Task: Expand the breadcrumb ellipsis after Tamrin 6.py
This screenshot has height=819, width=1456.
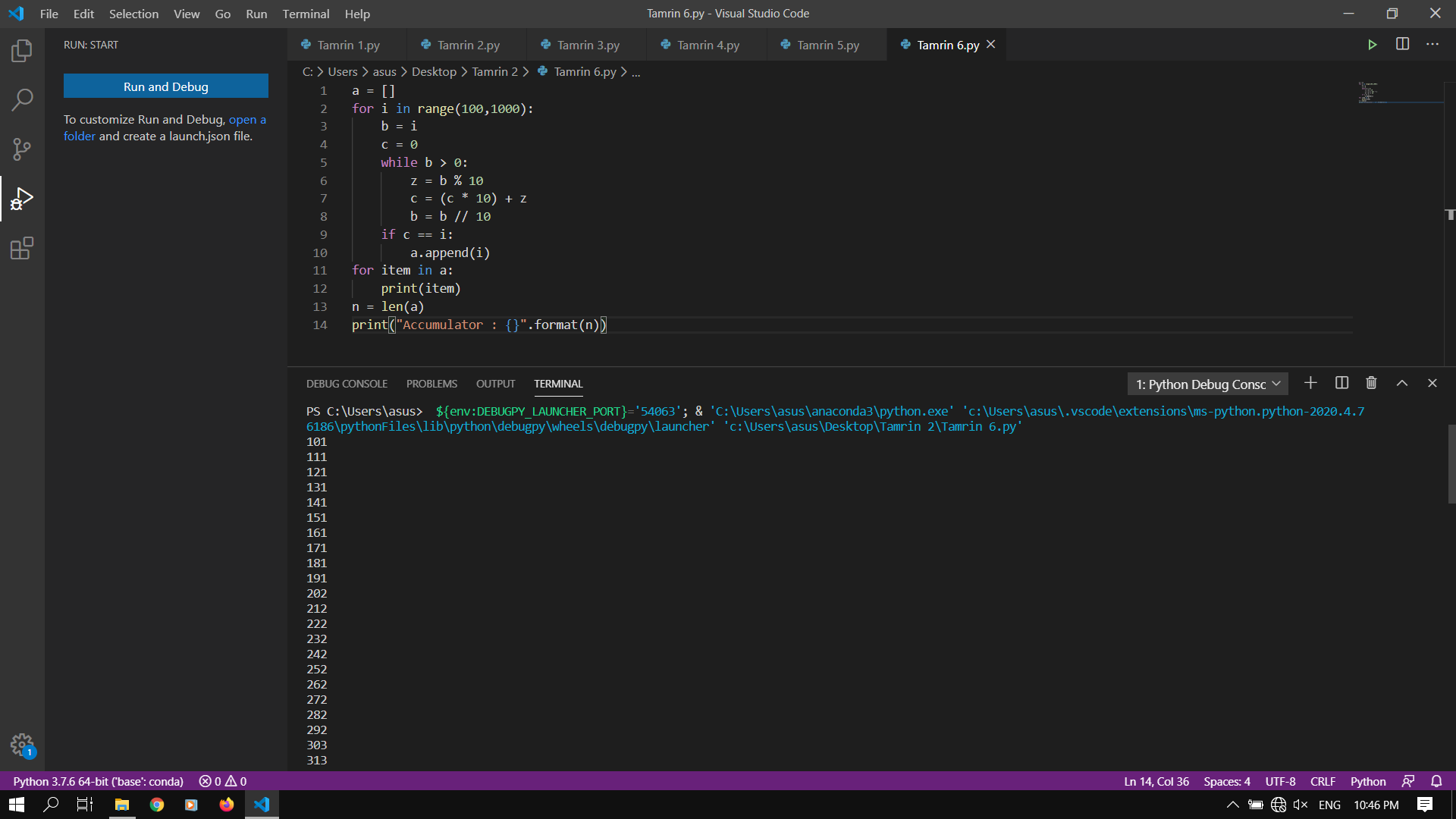Action: 636,72
